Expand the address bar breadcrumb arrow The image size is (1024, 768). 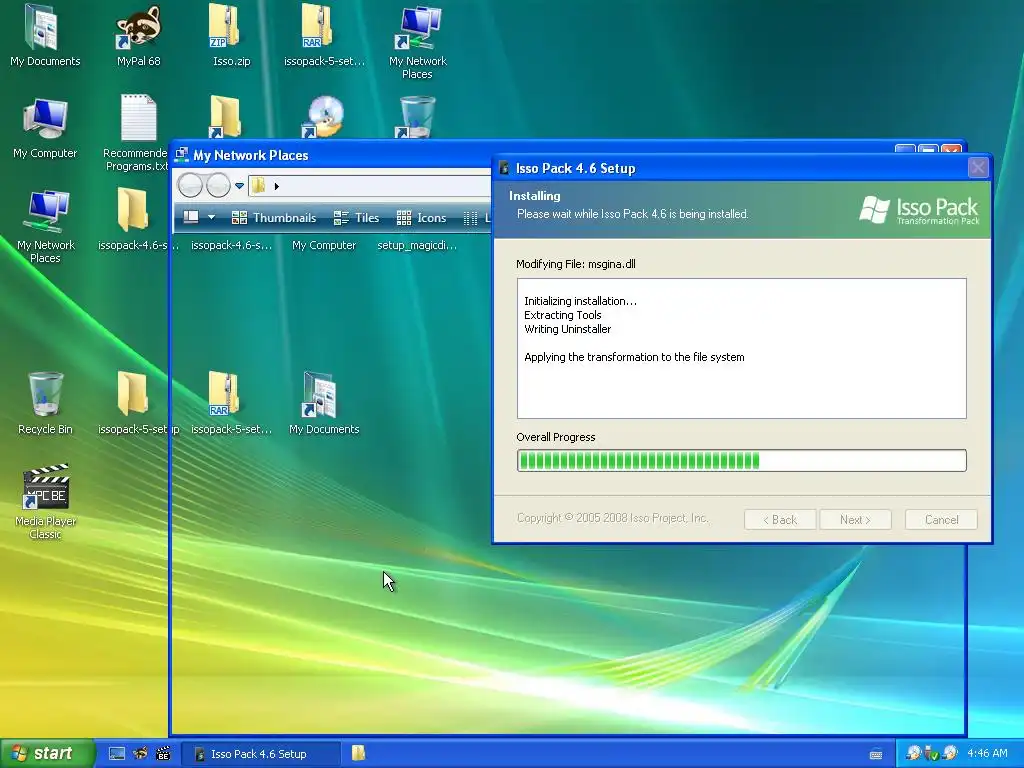click(277, 186)
